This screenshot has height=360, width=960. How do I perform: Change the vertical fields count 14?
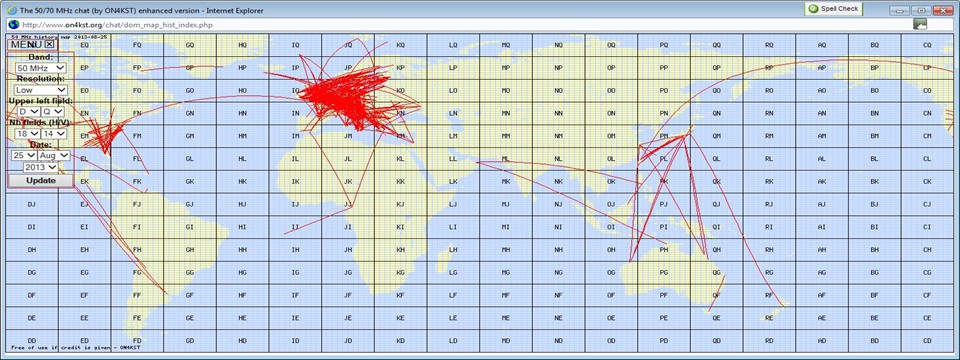[x=53, y=133]
